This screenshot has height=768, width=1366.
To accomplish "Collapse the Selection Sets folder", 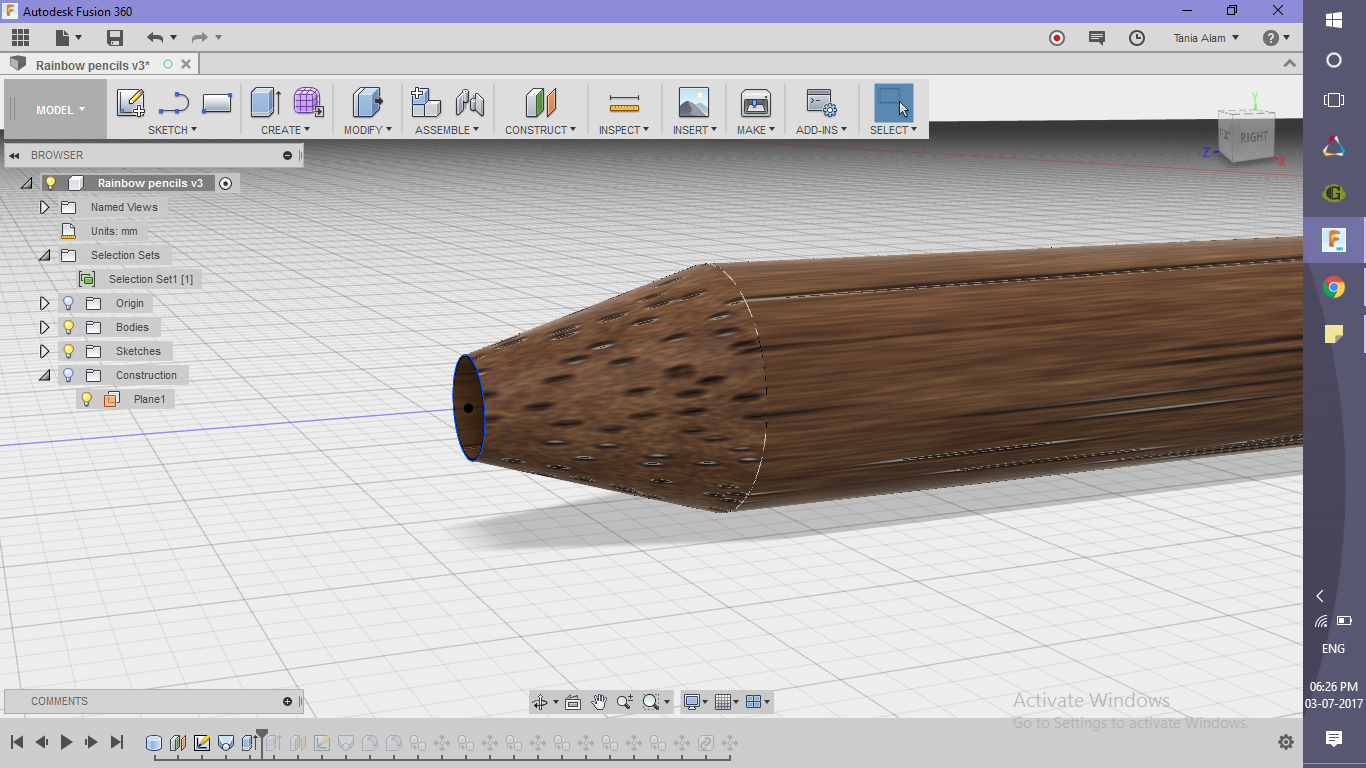I will pos(44,255).
